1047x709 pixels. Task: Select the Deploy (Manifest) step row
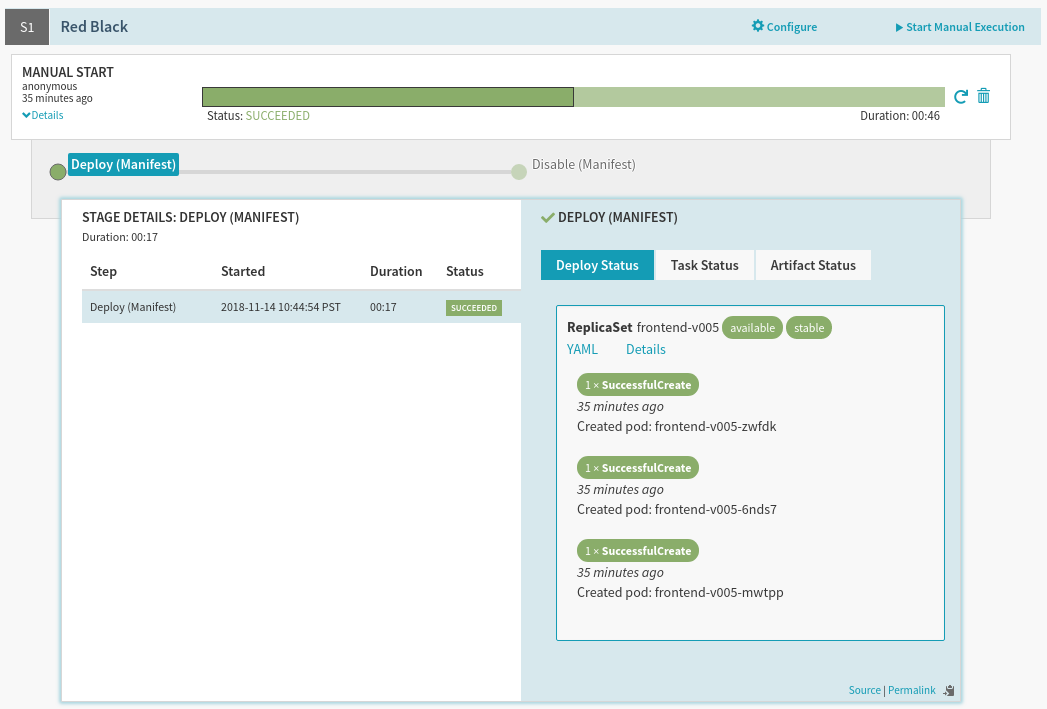(x=300, y=307)
